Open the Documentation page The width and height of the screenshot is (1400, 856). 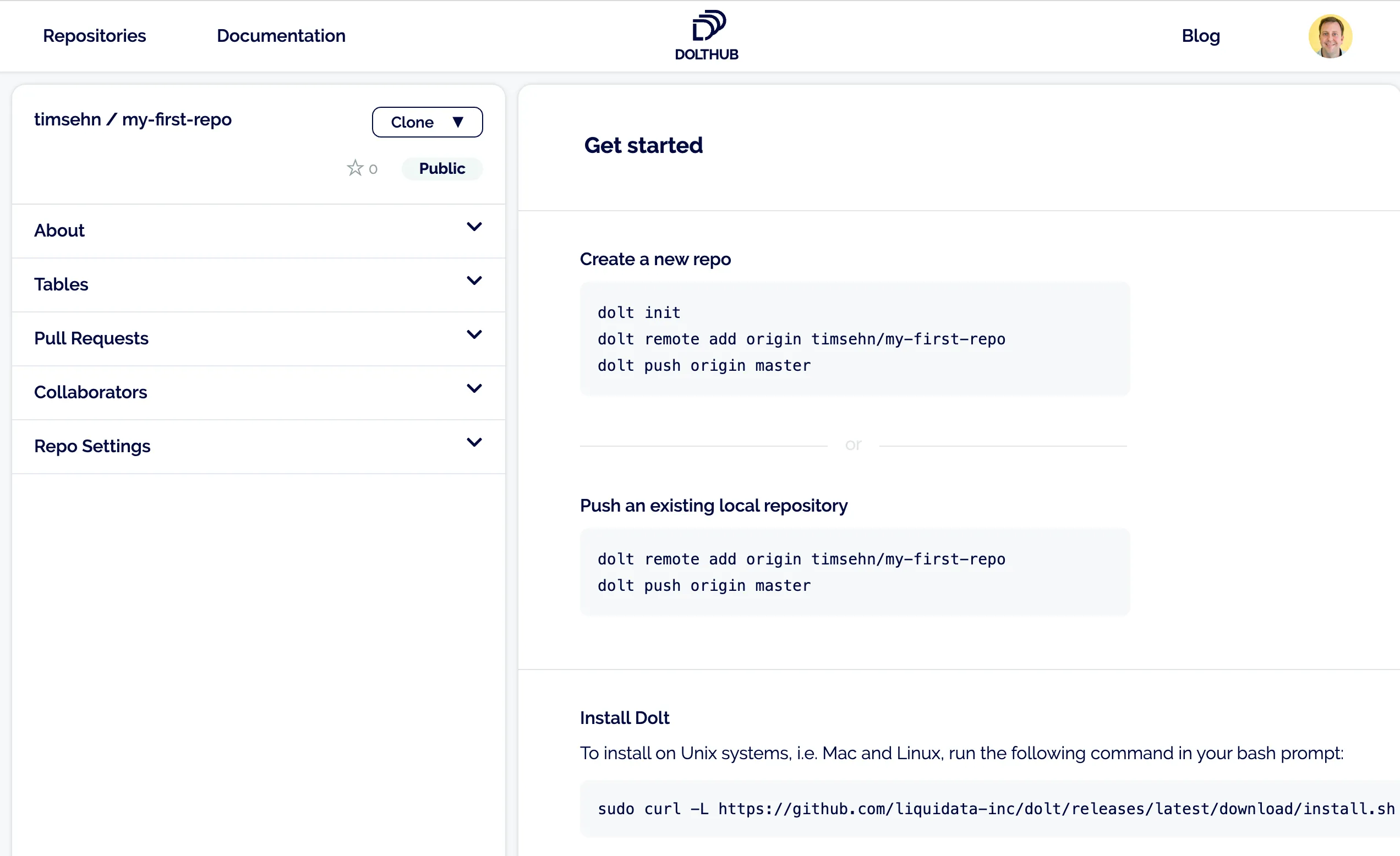(x=281, y=35)
